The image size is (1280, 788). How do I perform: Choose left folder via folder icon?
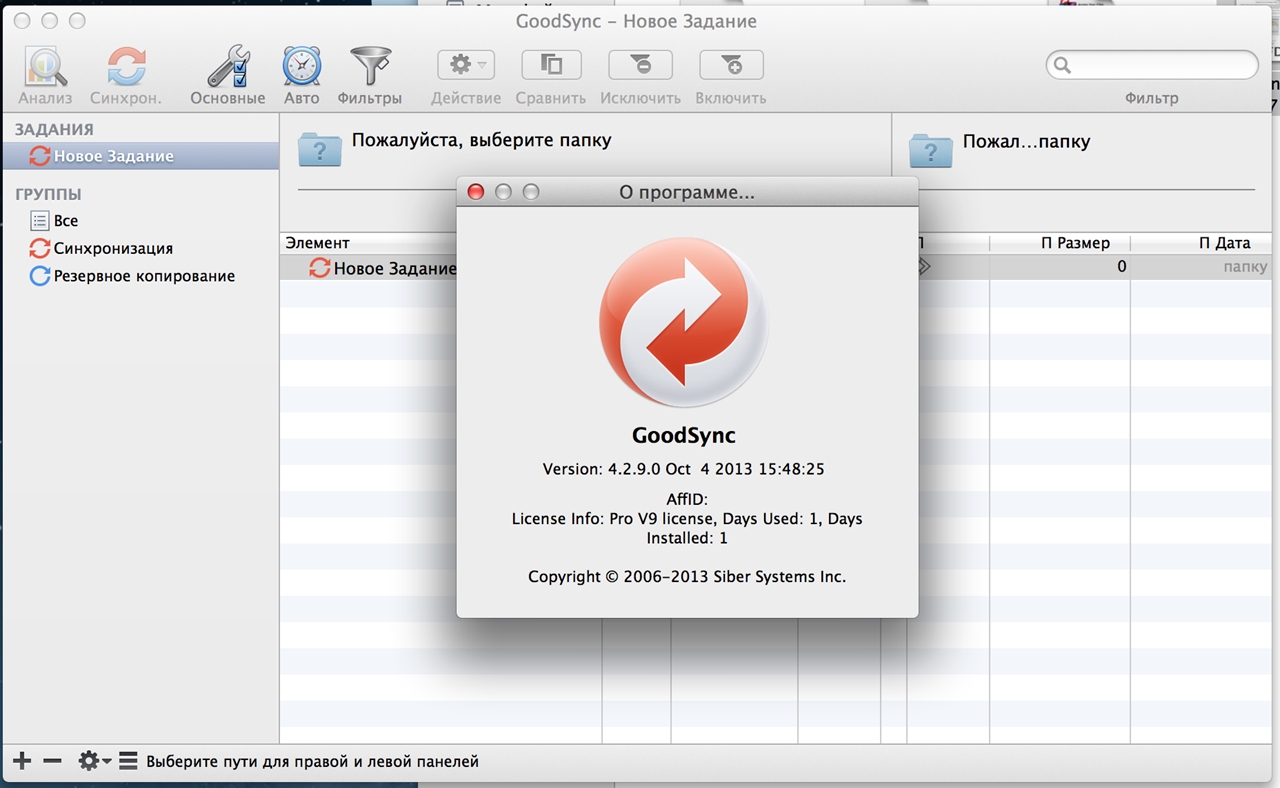click(320, 150)
